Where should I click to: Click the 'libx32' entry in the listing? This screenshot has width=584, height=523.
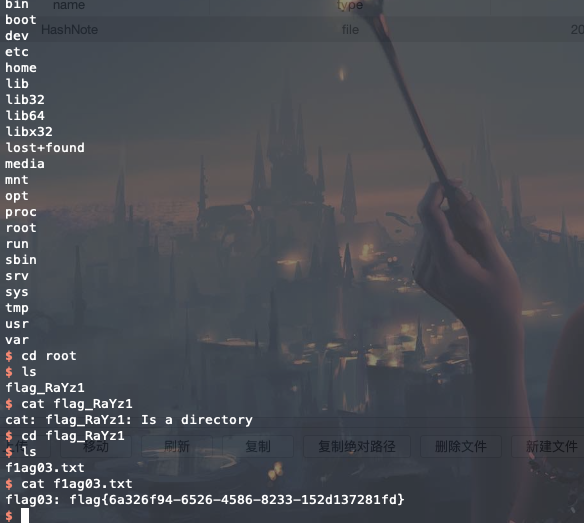pos(29,131)
